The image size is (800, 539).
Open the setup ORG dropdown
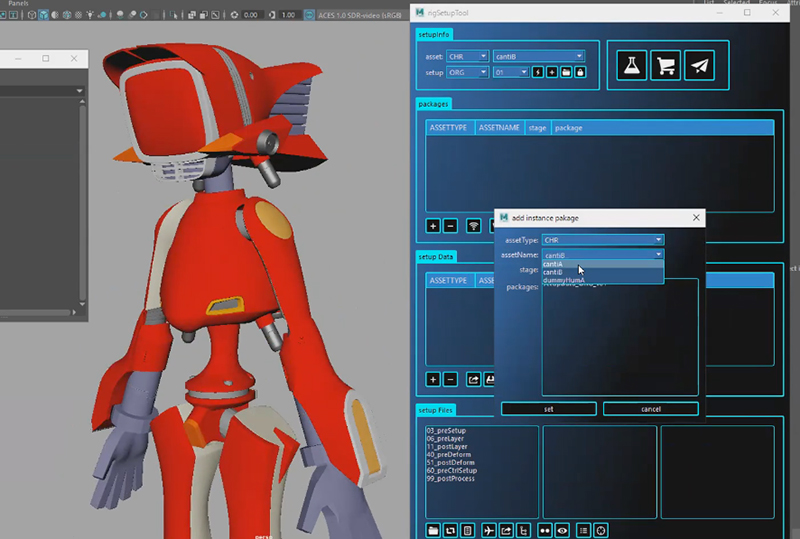pyautogui.click(x=467, y=72)
